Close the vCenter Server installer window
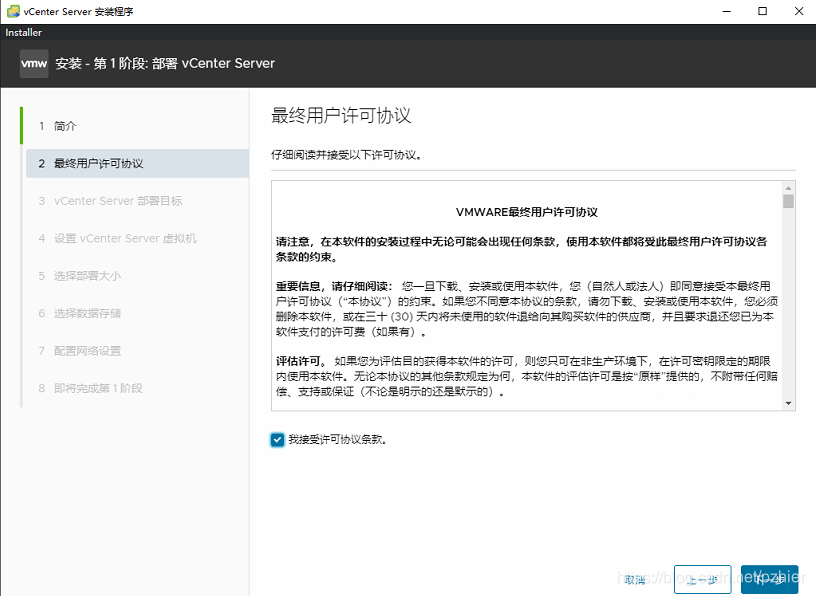Viewport: 816px width, 596px height. pyautogui.click(x=799, y=11)
